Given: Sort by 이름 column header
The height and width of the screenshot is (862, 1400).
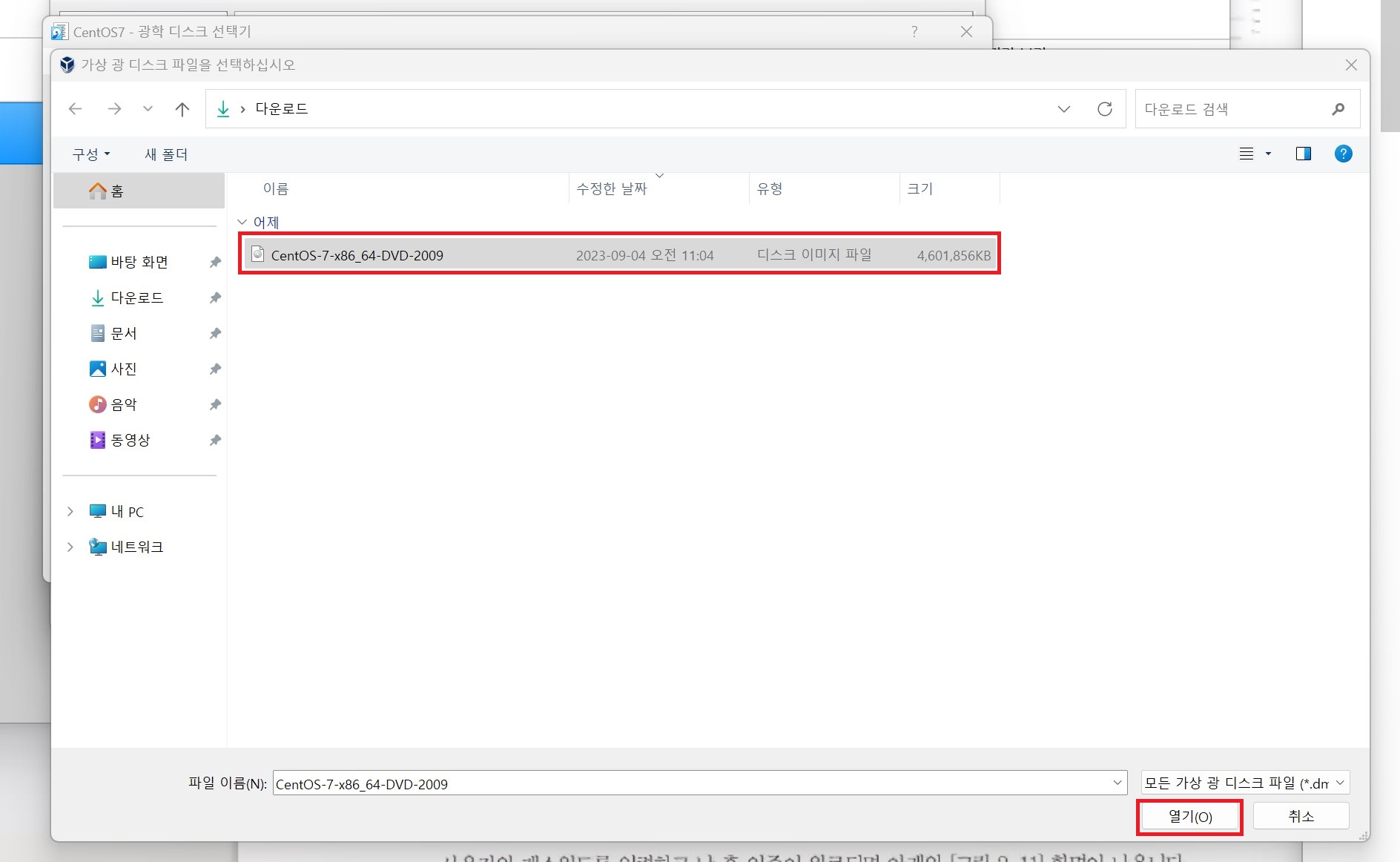Looking at the screenshot, I should 276,188.
